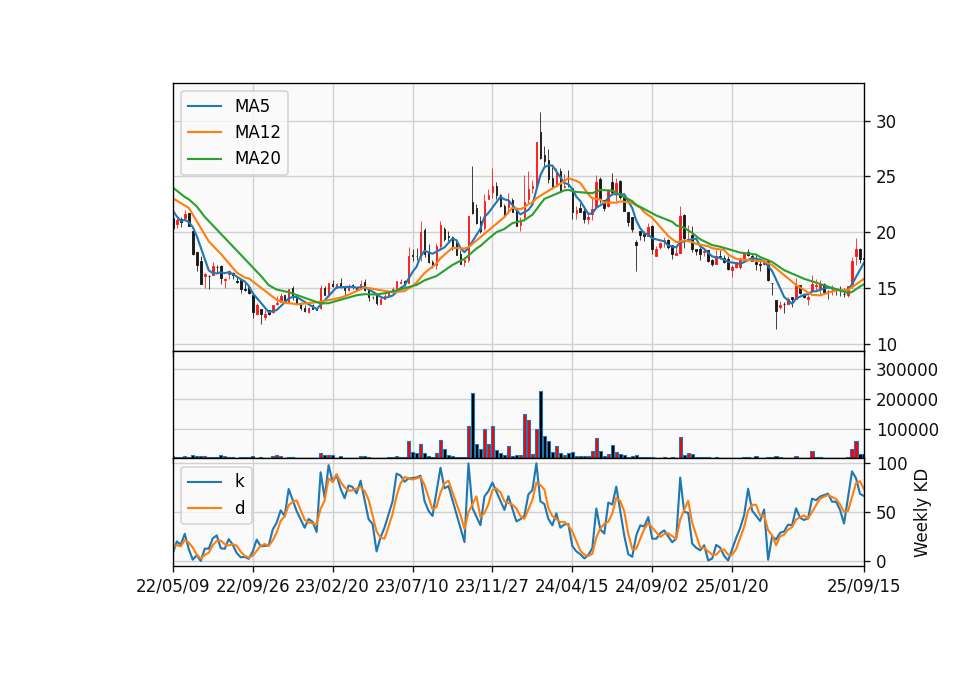Click the price axis value 25
Viewport: 960px width, 690px height.
885,178
